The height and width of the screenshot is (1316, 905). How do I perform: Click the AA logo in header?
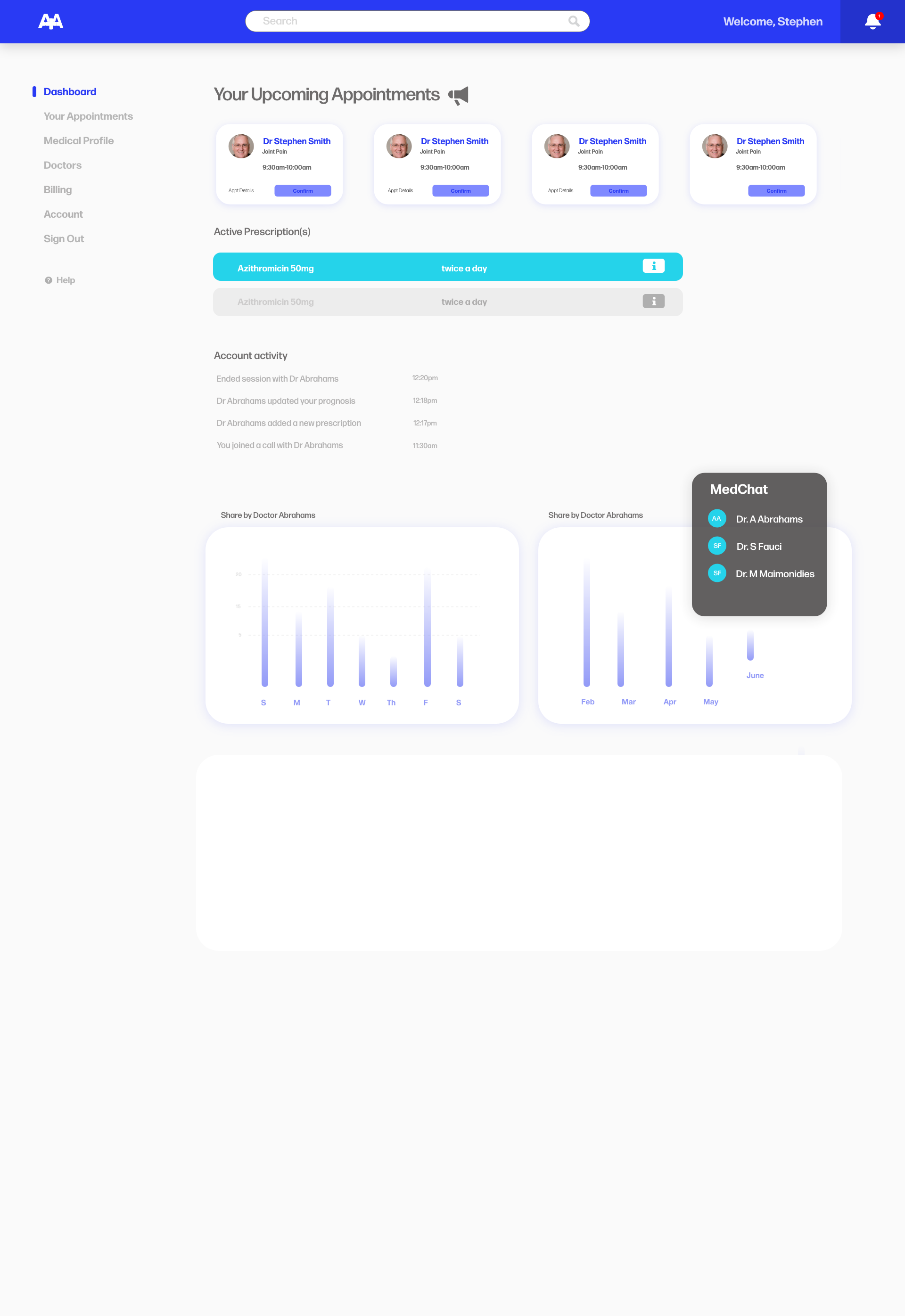point(50,22)
